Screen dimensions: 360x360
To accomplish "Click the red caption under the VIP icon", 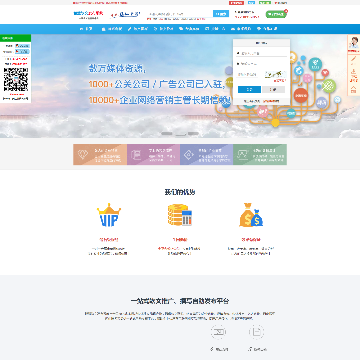I will [109, 240].
